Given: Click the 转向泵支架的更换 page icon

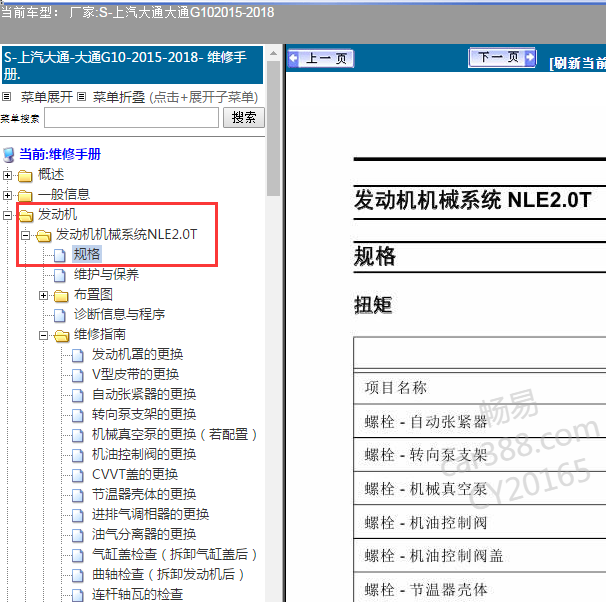Looking at the screenshot, I should pyautogui.click(x=78, y=415).
